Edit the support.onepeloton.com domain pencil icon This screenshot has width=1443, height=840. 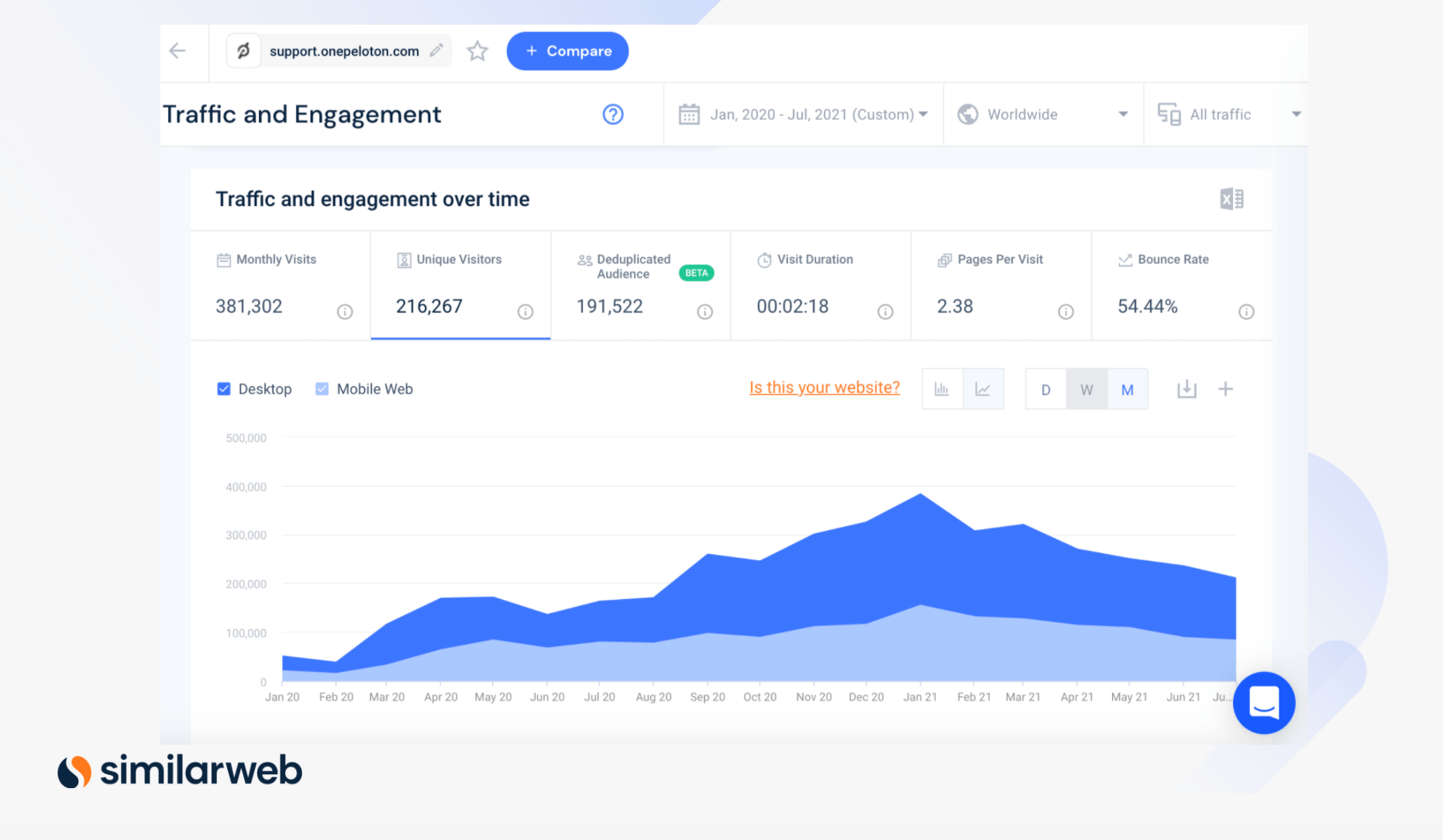coord(436,50)
